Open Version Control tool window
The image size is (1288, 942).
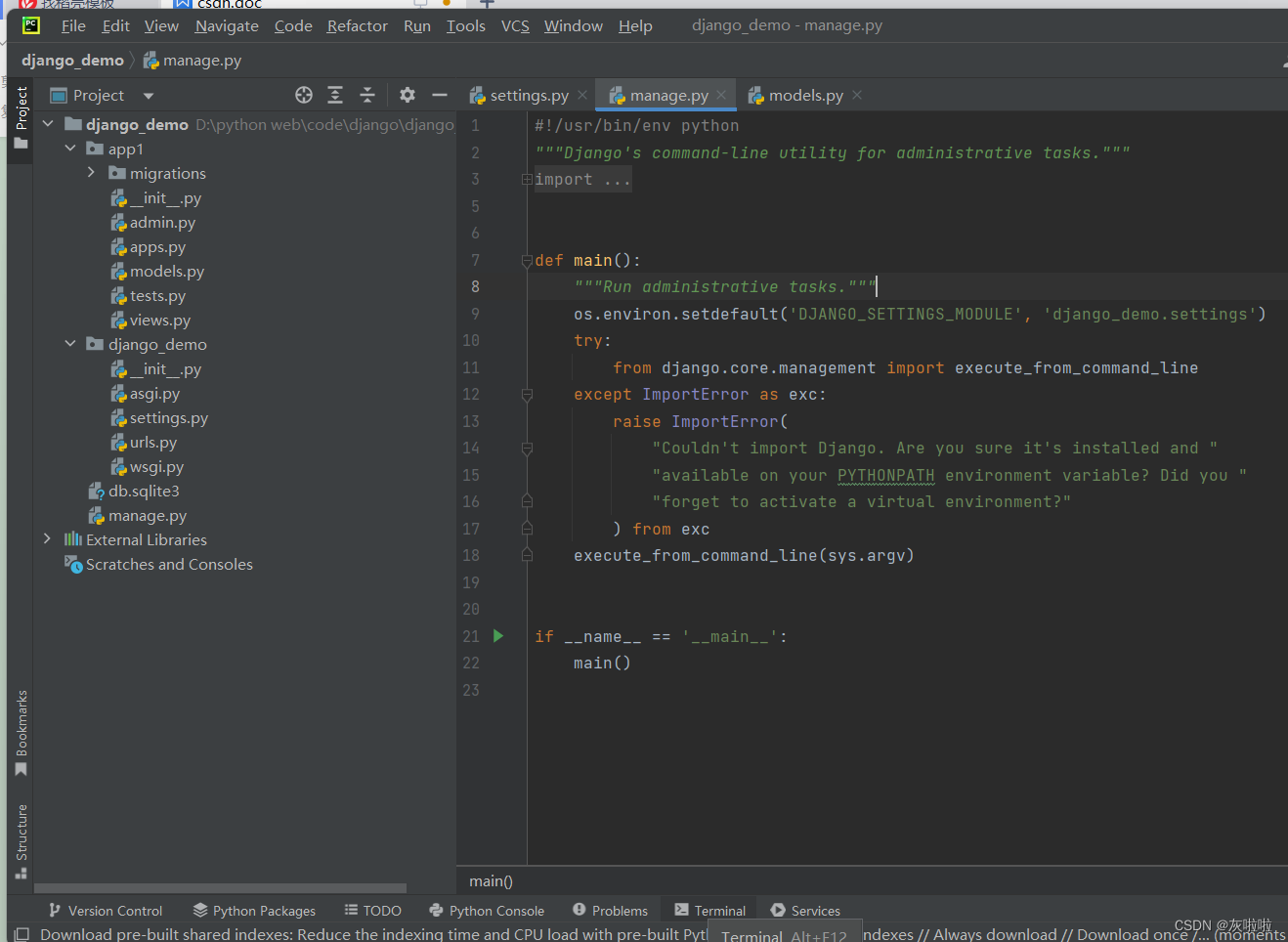[x=105, y=911]
